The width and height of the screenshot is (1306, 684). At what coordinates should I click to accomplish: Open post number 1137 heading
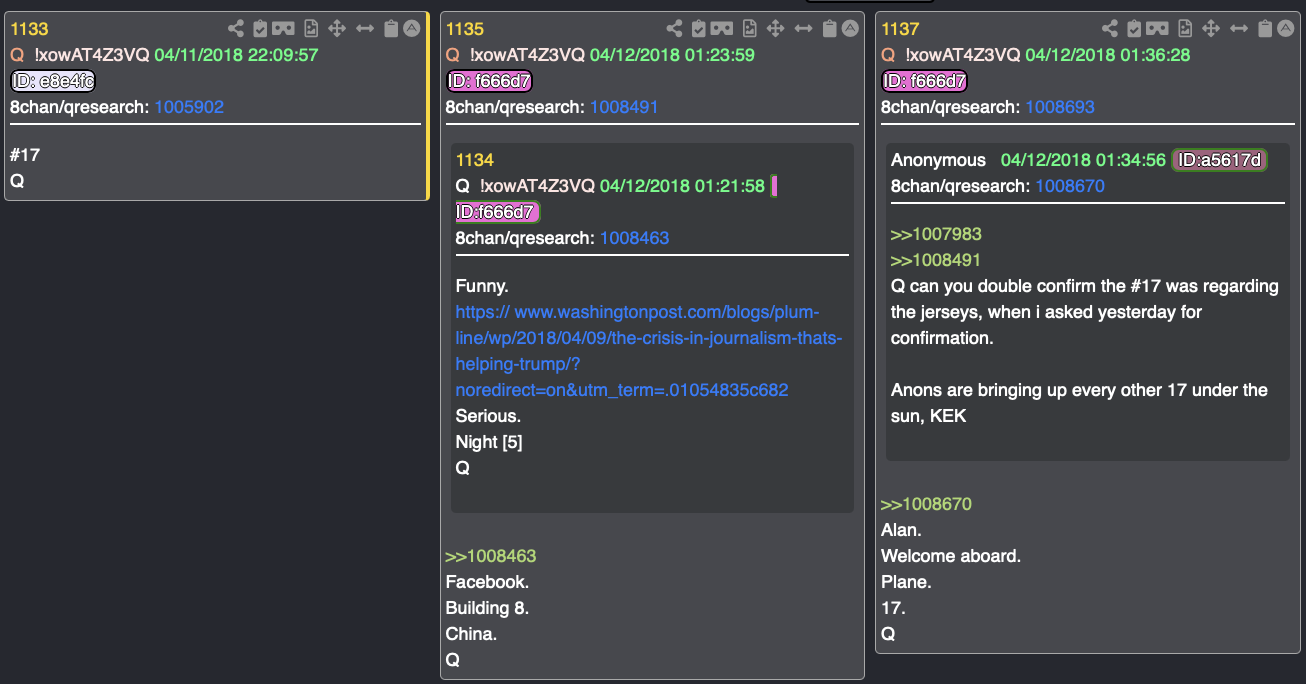900,29
